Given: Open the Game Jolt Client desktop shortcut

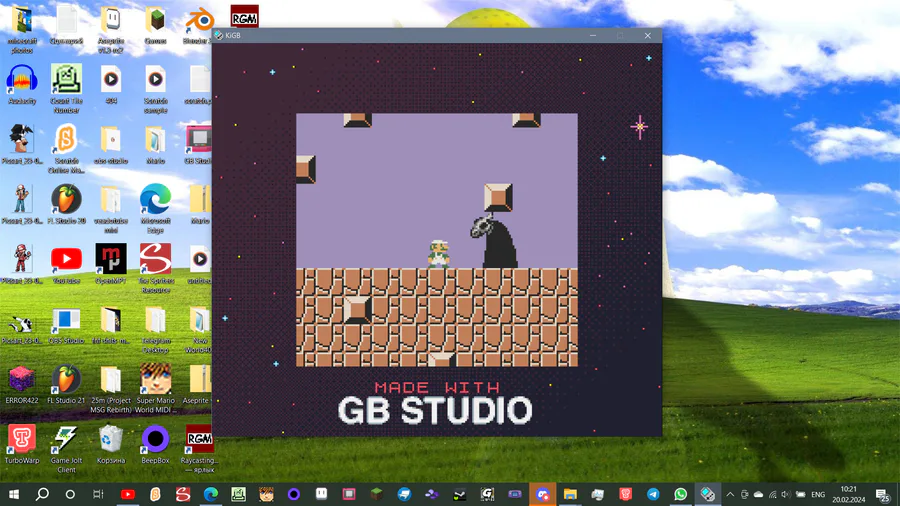Looking at the screenshot, I should 66,449.
